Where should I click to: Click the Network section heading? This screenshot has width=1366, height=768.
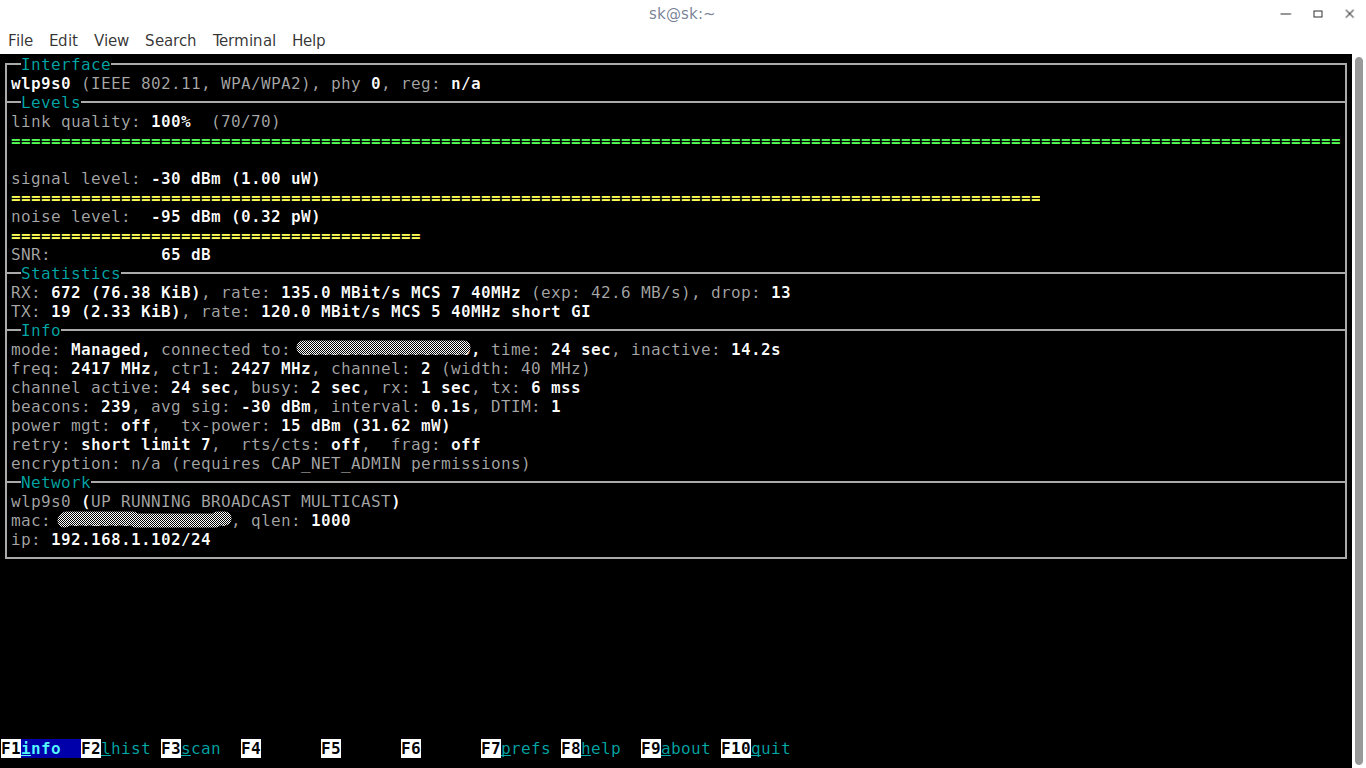tap(56, 483)
